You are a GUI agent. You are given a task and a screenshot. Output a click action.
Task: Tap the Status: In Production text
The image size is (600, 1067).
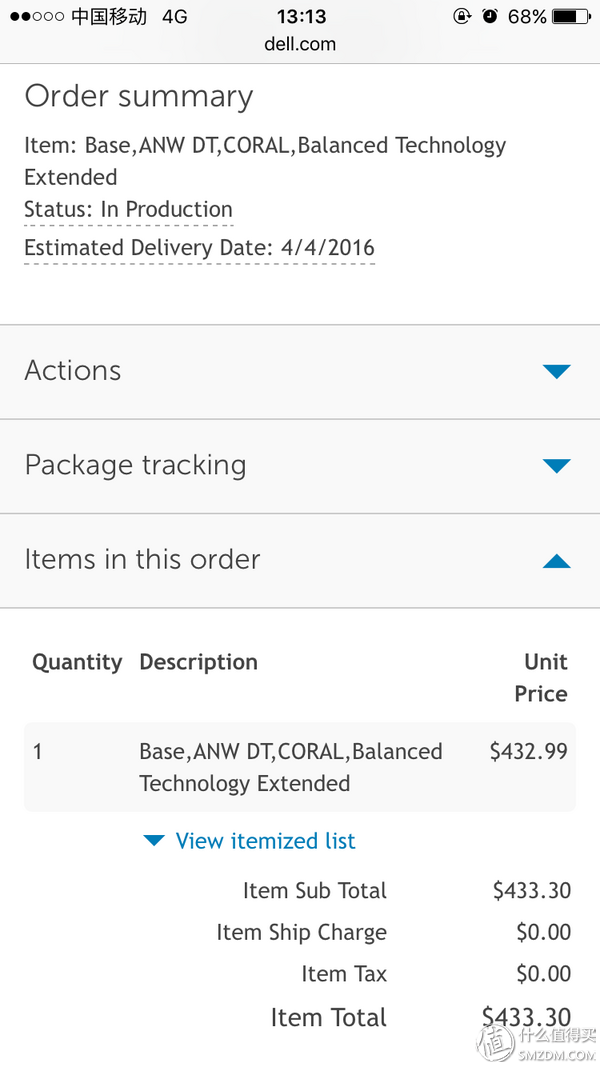[x=129, y=209]
